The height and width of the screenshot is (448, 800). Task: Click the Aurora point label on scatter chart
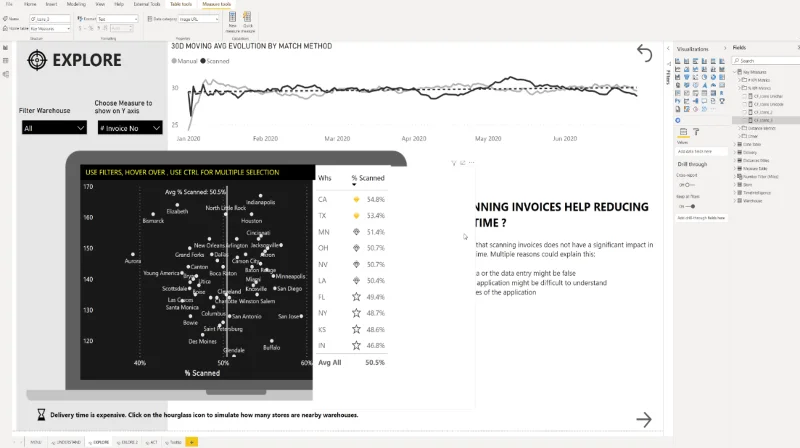tap(133, 261)
